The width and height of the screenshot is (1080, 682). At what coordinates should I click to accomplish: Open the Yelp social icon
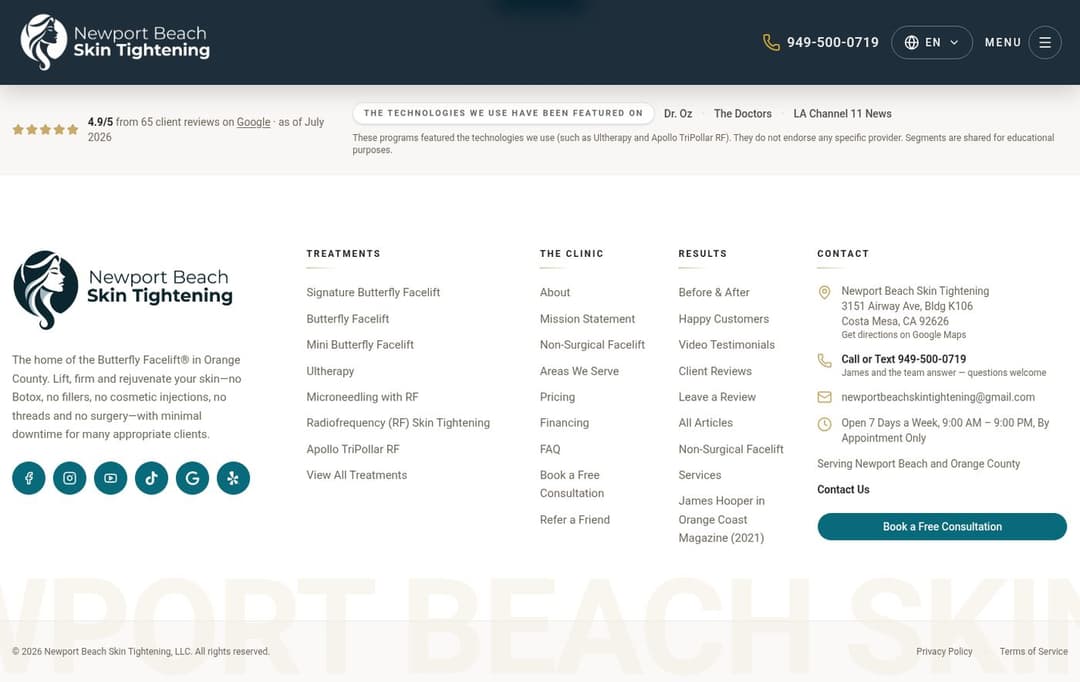click(233, 478)
